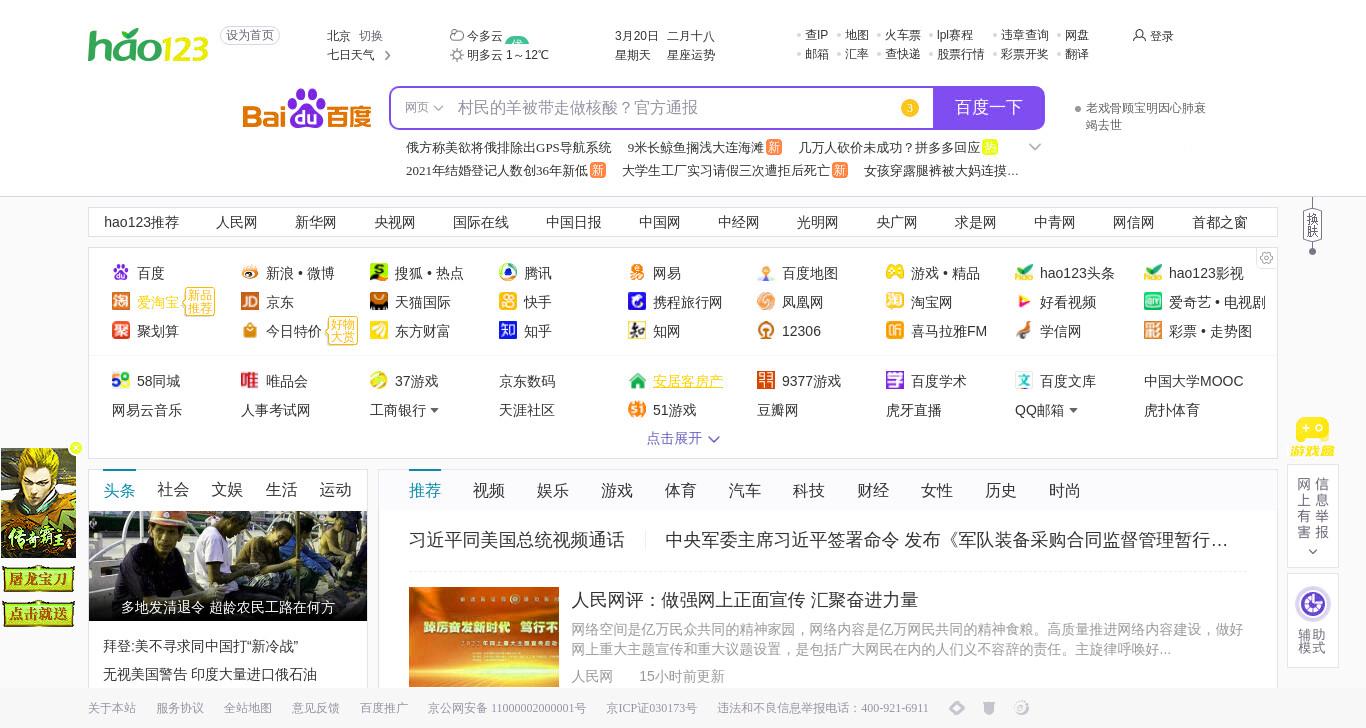Open the 12306 railway icon link
This screenshot has width=1366, height=728.
tap(766, 330)
